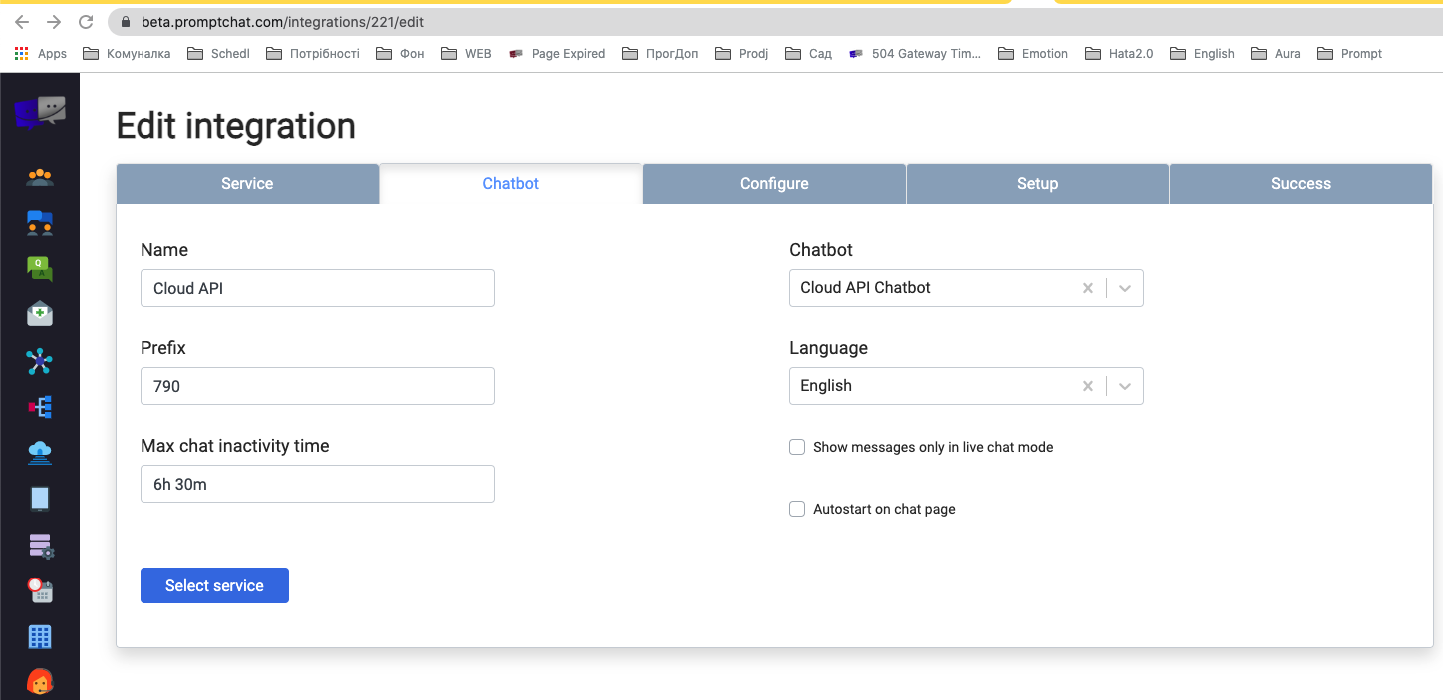
Task: Click the server settings gear icon
Action: 40,545
